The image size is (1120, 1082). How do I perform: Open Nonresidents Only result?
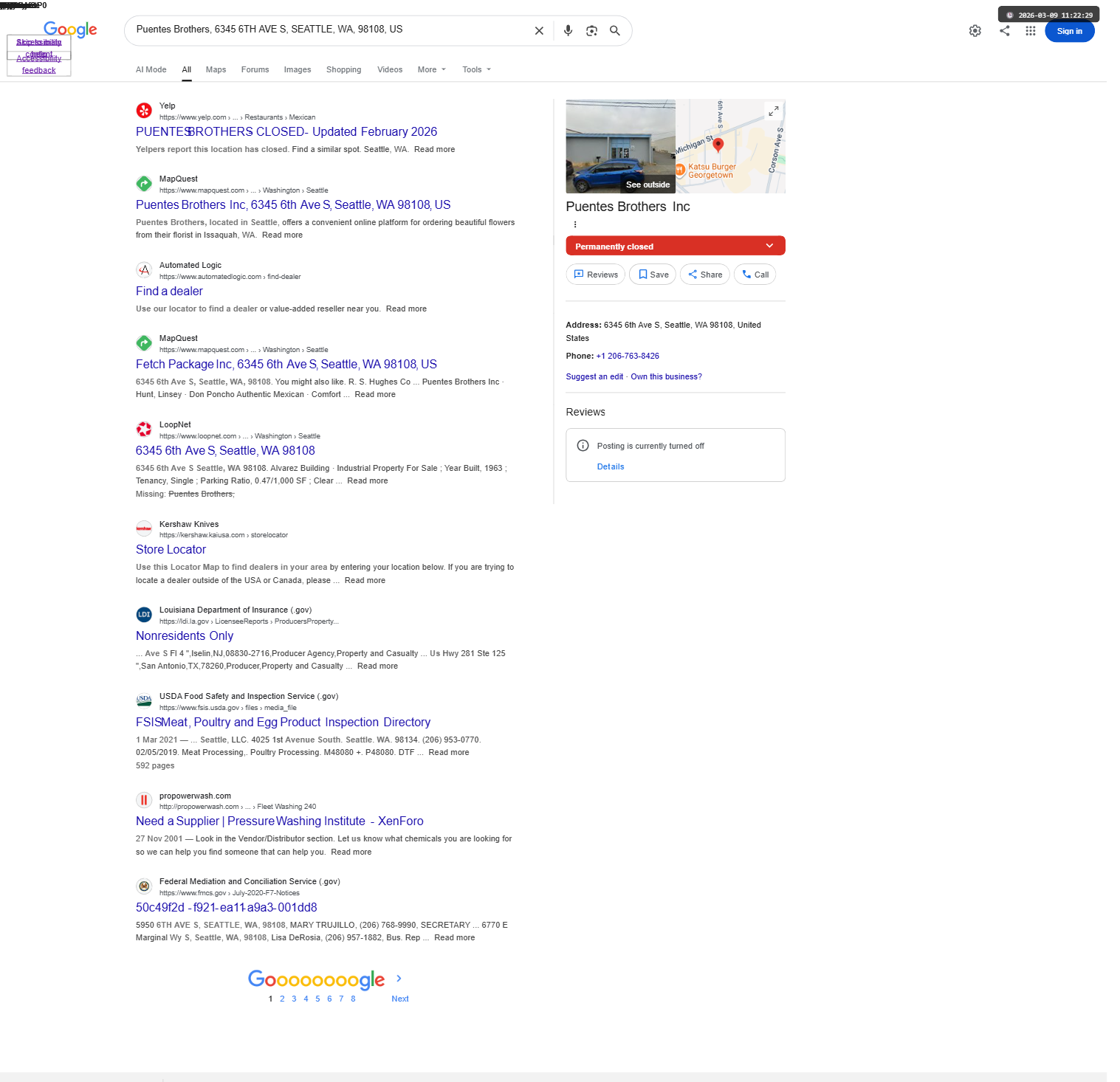pos(185,635)
